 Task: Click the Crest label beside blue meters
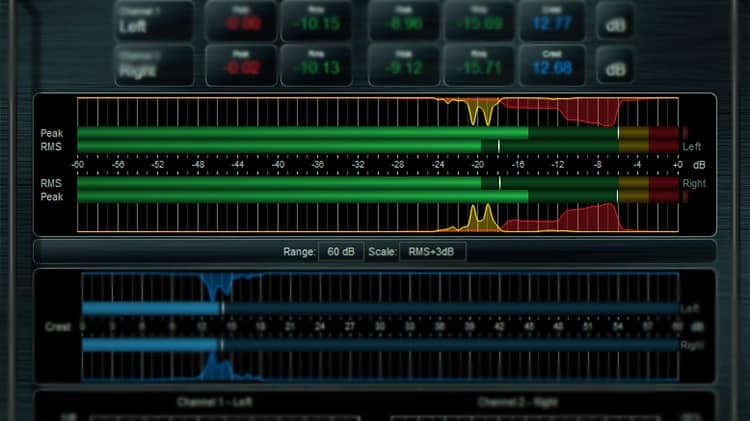tap(58, 327)
